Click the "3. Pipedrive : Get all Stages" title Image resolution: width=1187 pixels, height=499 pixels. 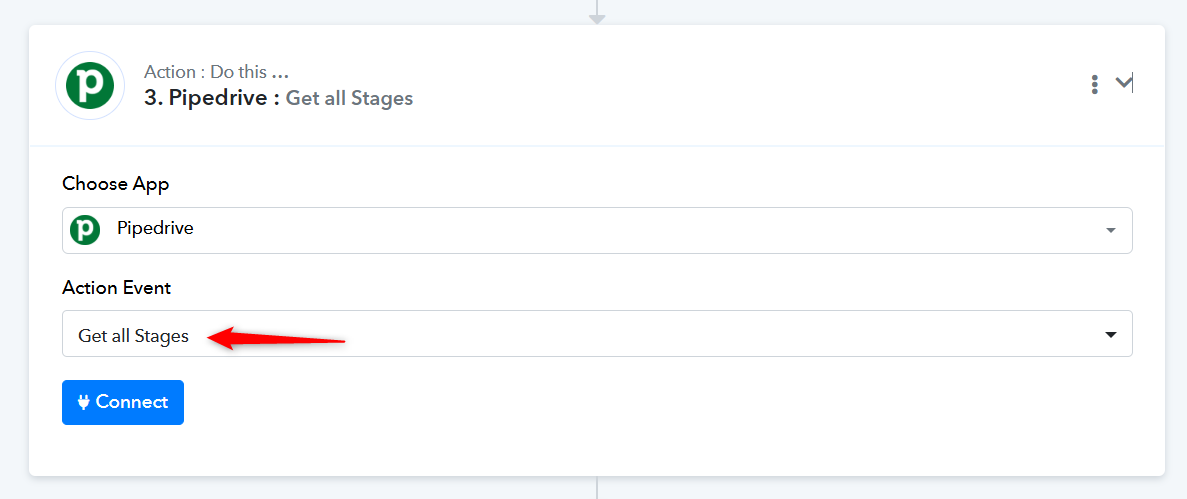coord(279,98)
